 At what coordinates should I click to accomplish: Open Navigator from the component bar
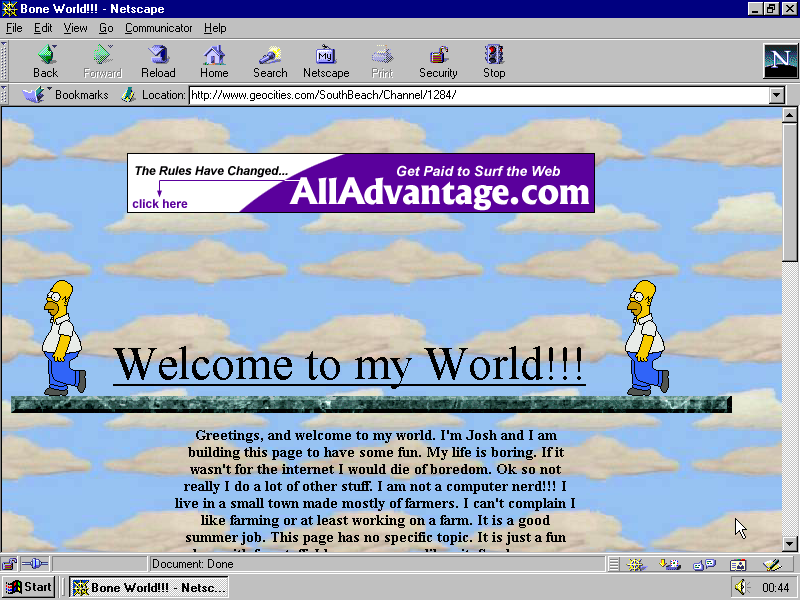point(636,564)
